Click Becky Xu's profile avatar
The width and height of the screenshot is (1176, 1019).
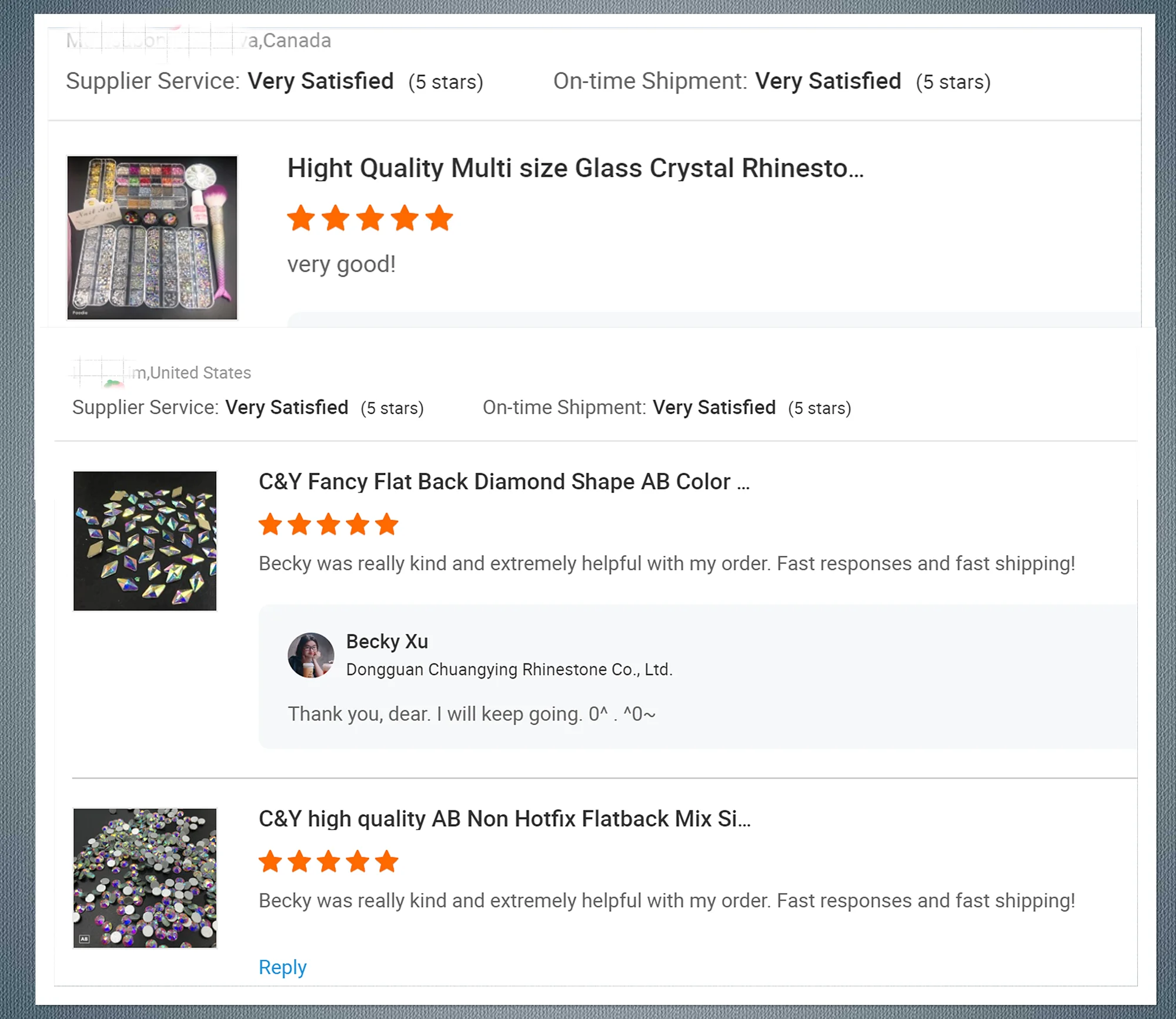(x=310, y=655)
